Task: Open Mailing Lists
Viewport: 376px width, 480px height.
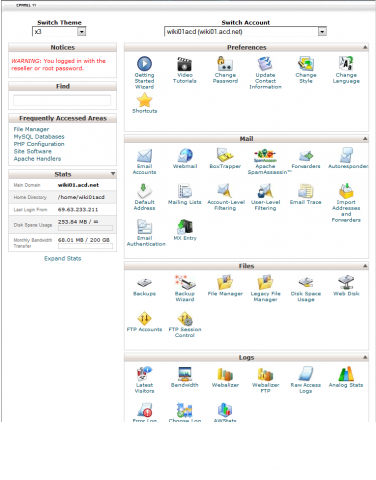Action: 185,194
